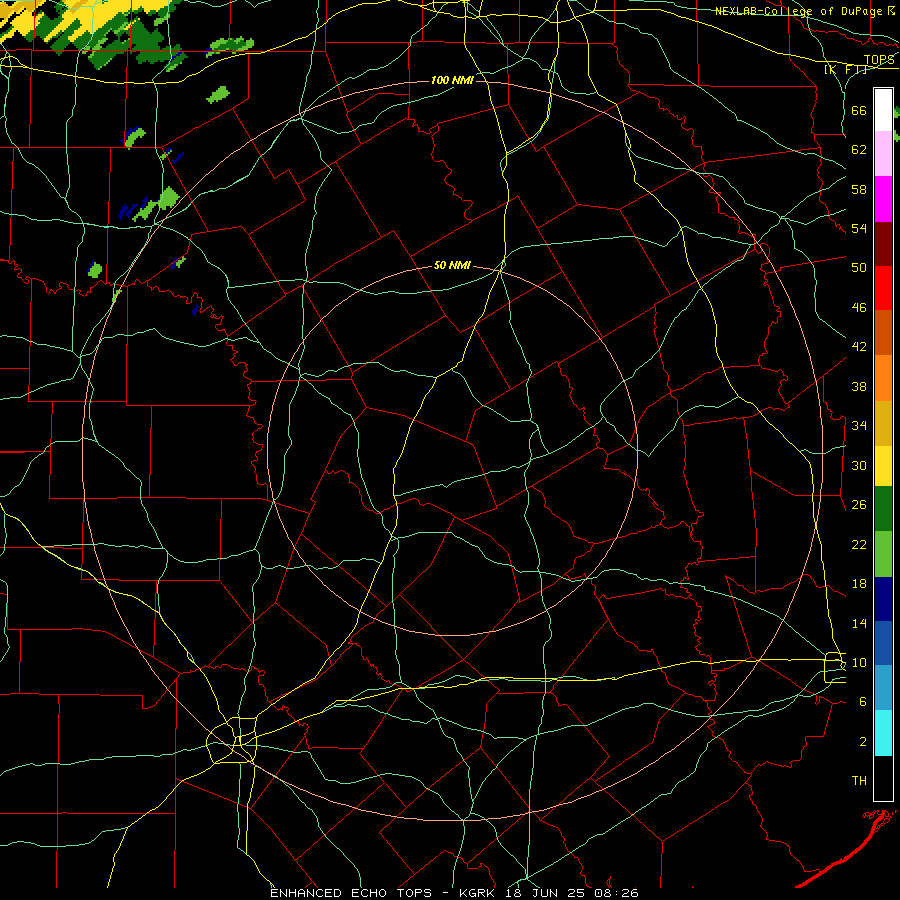Screen dimensions: 900x900
Task: Click the light pink legend swatch
Action: [883, 153]
